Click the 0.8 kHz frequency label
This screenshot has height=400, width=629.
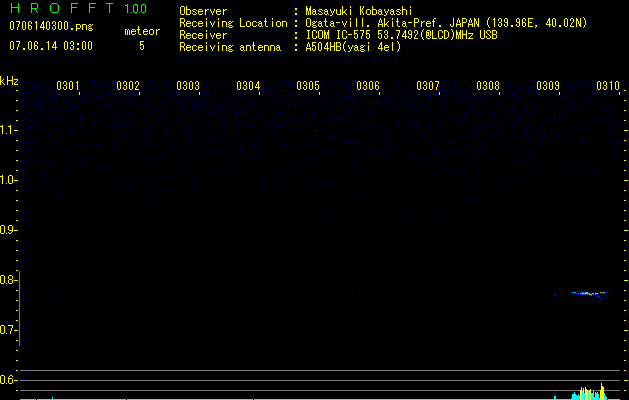[8, 280]
